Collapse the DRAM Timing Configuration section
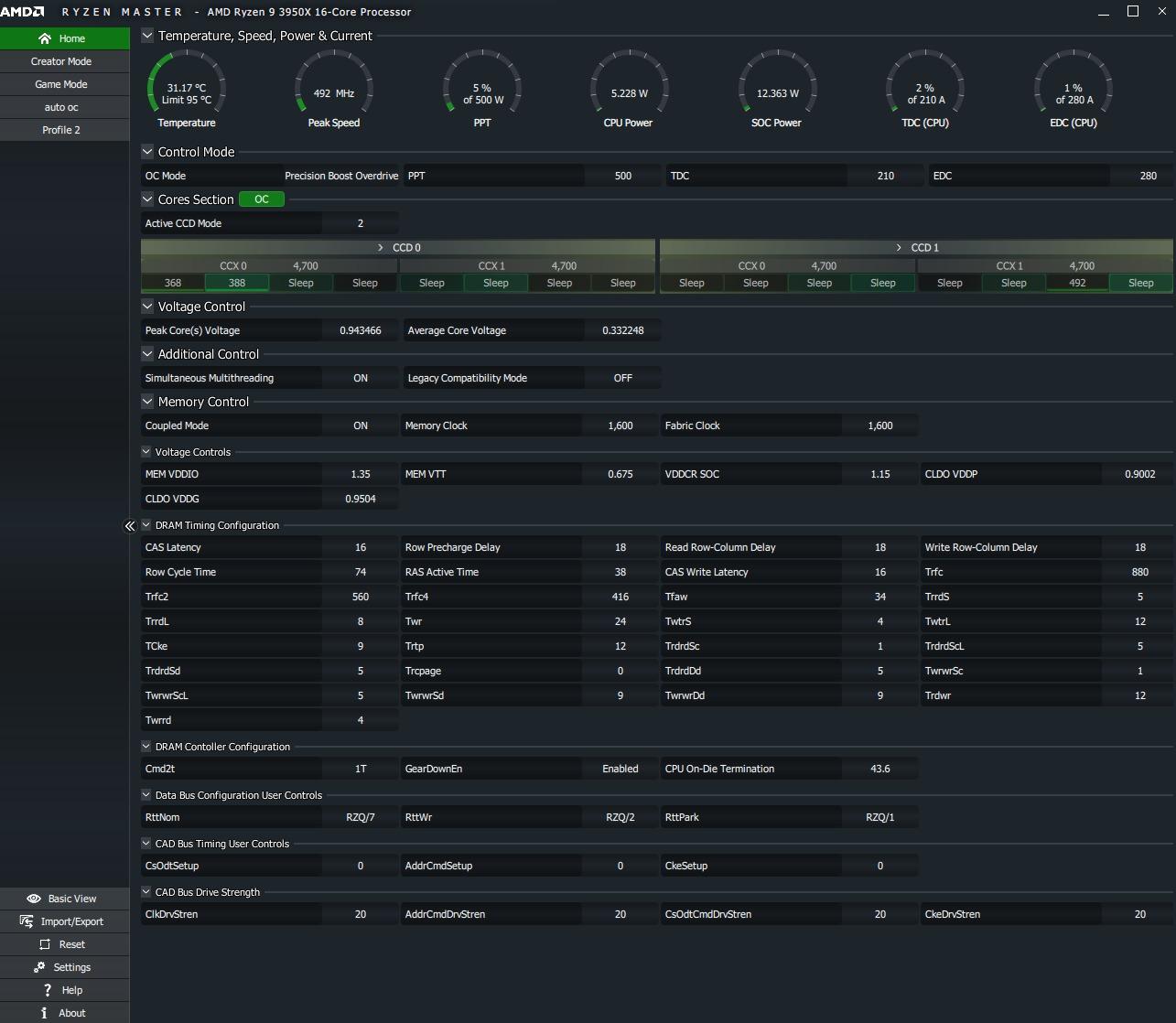The image size is (1176, 1023). pos(146,525)
